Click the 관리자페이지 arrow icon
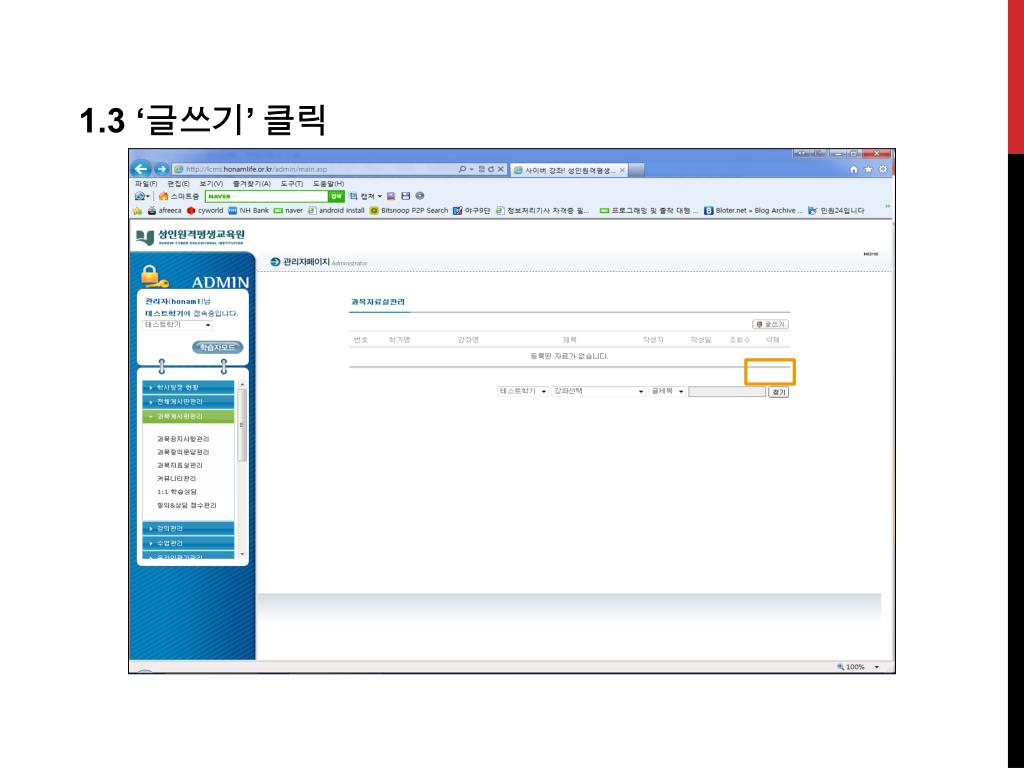This screenshot has width=1024, height=768. tap(275, 262)
